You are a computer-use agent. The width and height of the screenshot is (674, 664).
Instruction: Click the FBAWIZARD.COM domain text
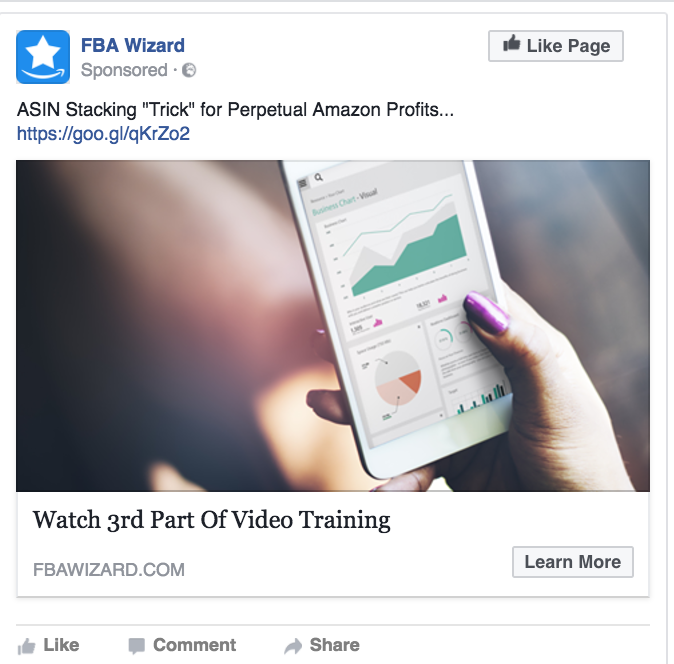point(109,570)
